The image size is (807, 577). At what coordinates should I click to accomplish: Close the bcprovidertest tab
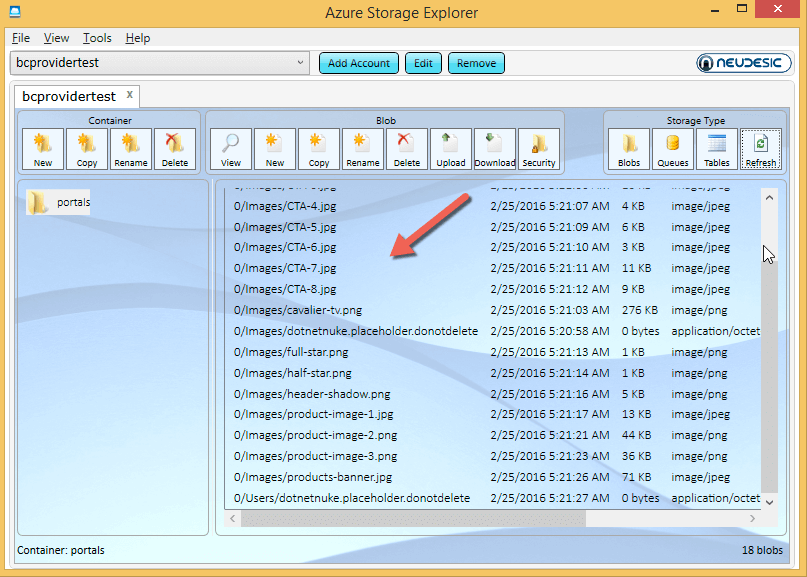pyautogui.click(x=130, y=95)
